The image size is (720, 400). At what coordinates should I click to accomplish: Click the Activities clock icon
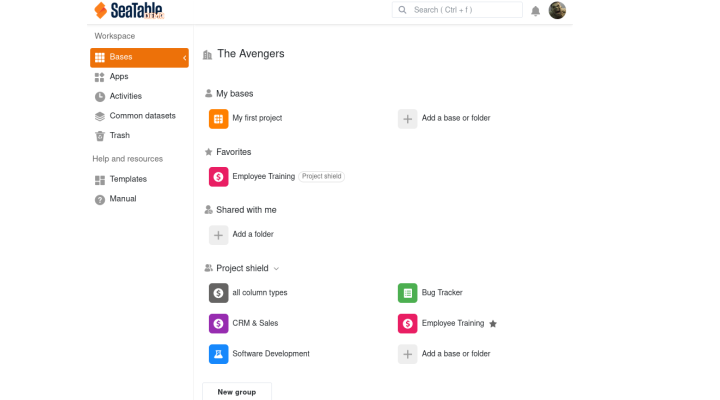click(100, 96)
